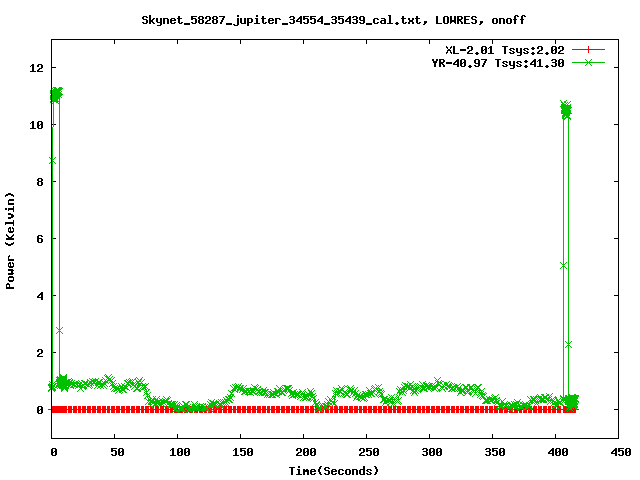Click x-axis tick label 150
This screenshot has height=480, width=640.
243,452
